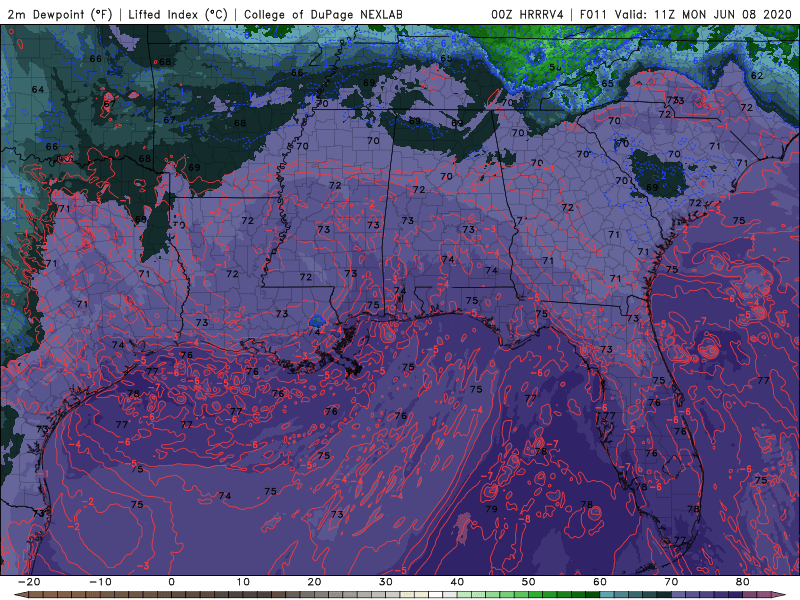The height and width of the screenshot is (600, 800).
Task: Click the "11Z MON JUN 08 2020" valid time
Action: click(723, 14)
